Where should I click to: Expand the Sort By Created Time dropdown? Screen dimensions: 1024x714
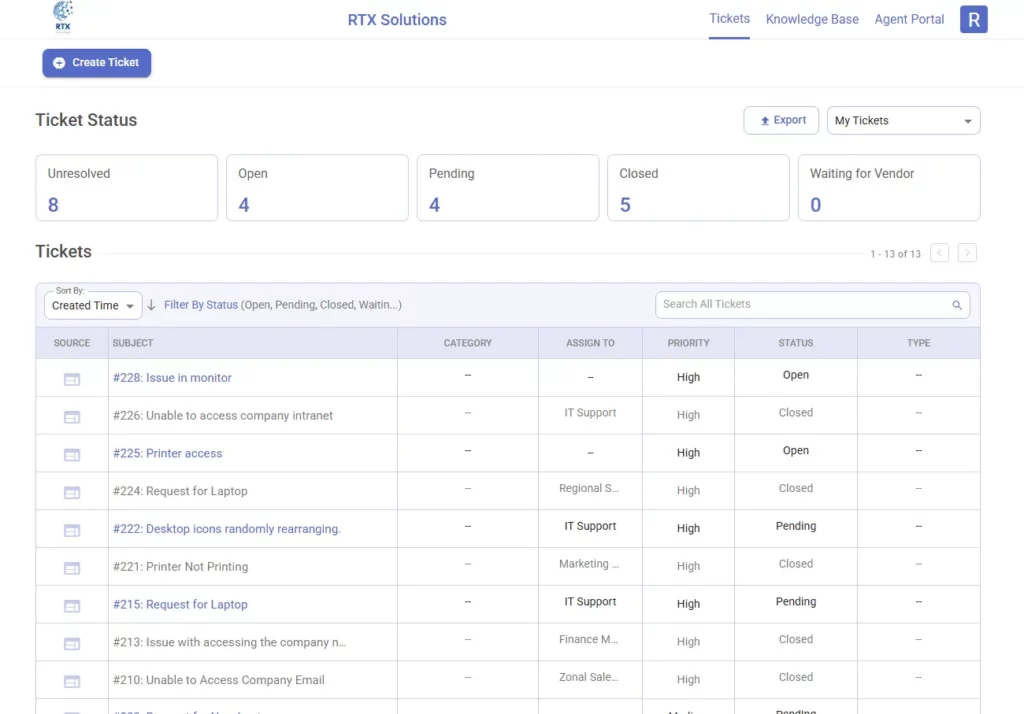93,305
